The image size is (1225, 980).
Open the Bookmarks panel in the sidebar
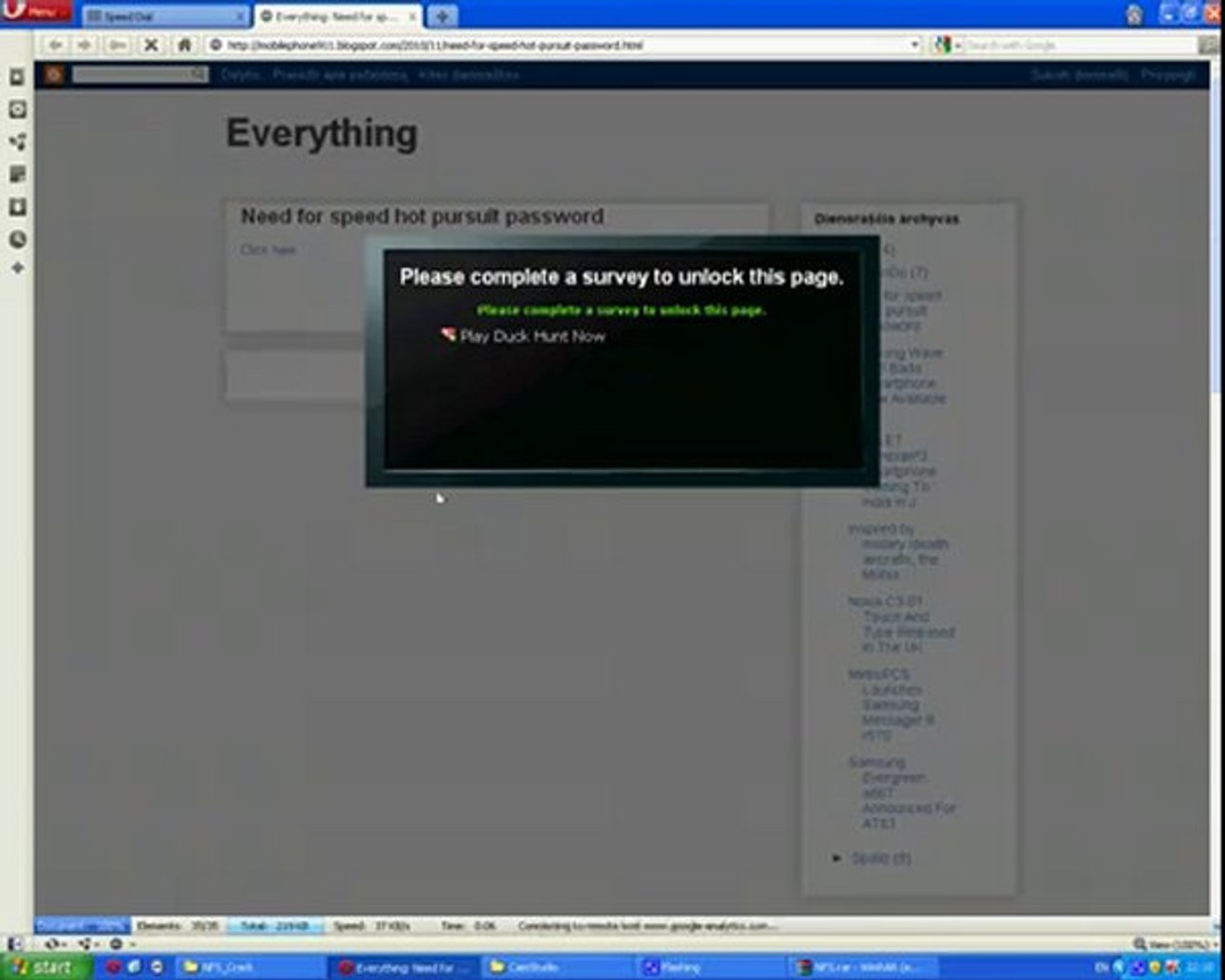click(16, 78)
